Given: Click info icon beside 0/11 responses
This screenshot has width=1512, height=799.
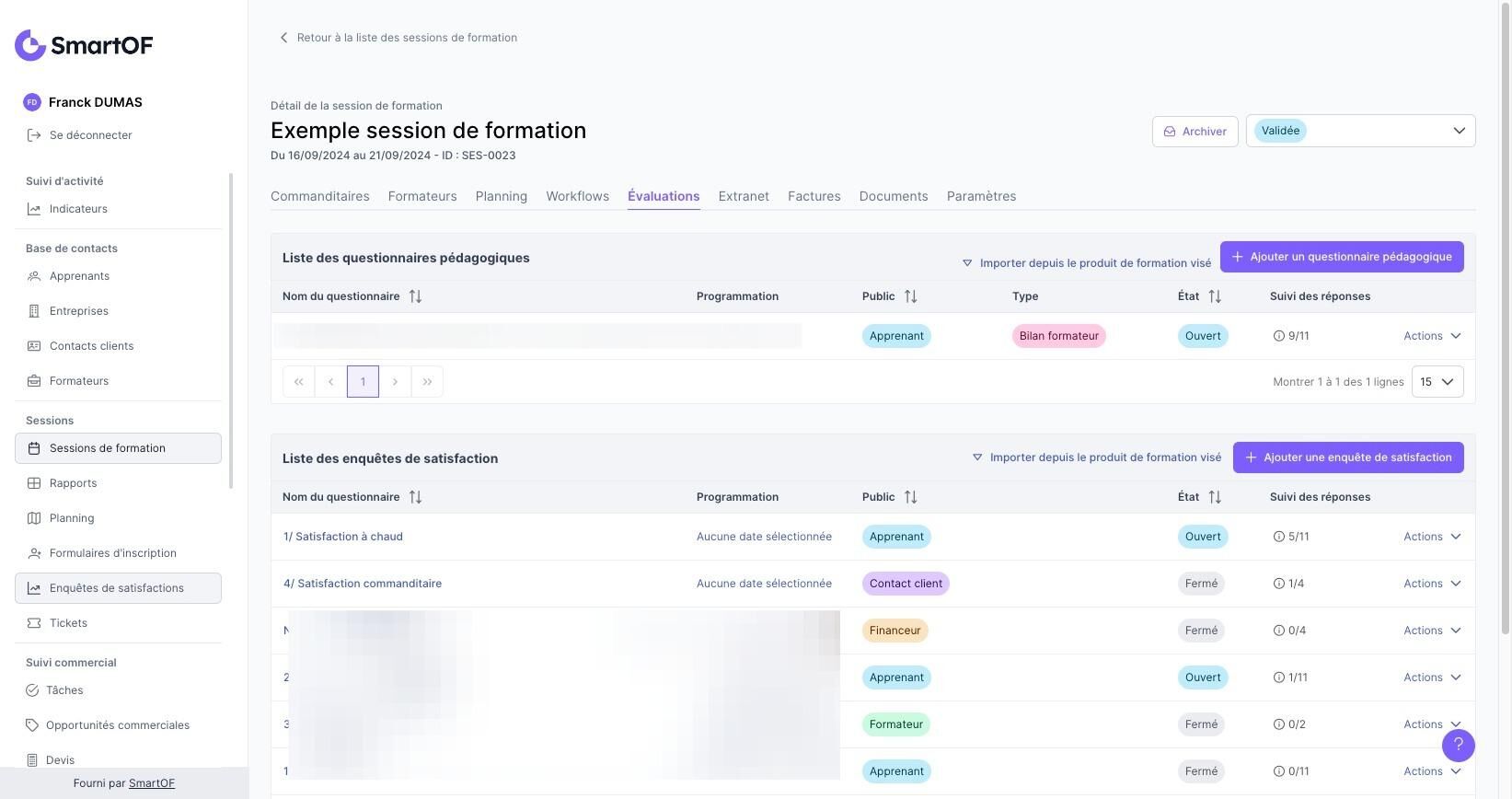Looking at the screenshot, I should [1278, 771].
